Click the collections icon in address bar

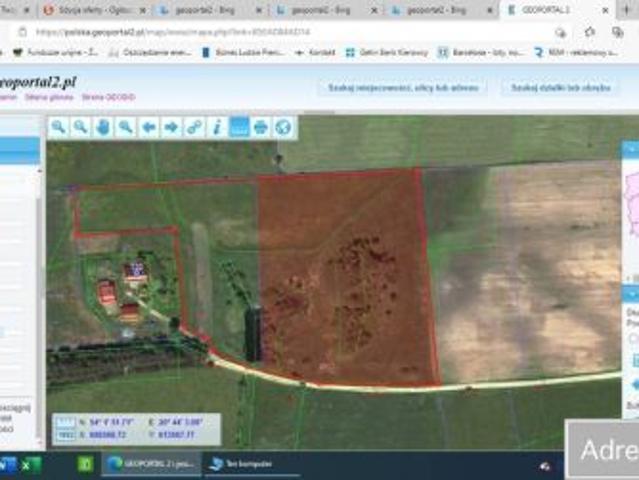coord(618,32)
